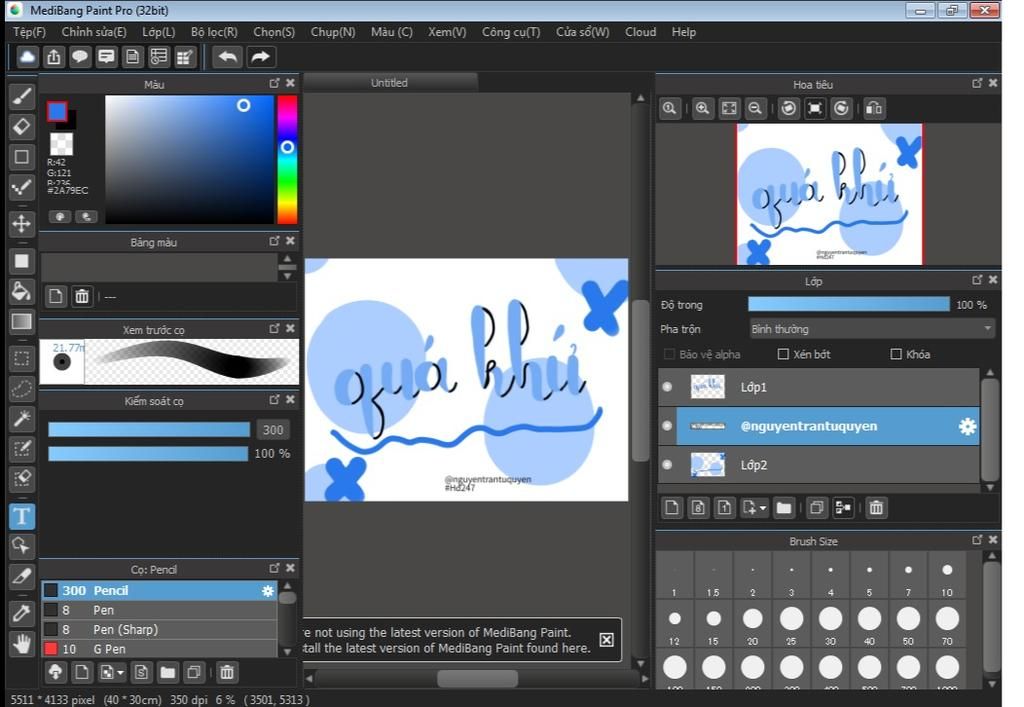Enable the Xén bớt checkbox
Image resolution: width=1024 pixels, height=707 pixels.
[784, 354]
